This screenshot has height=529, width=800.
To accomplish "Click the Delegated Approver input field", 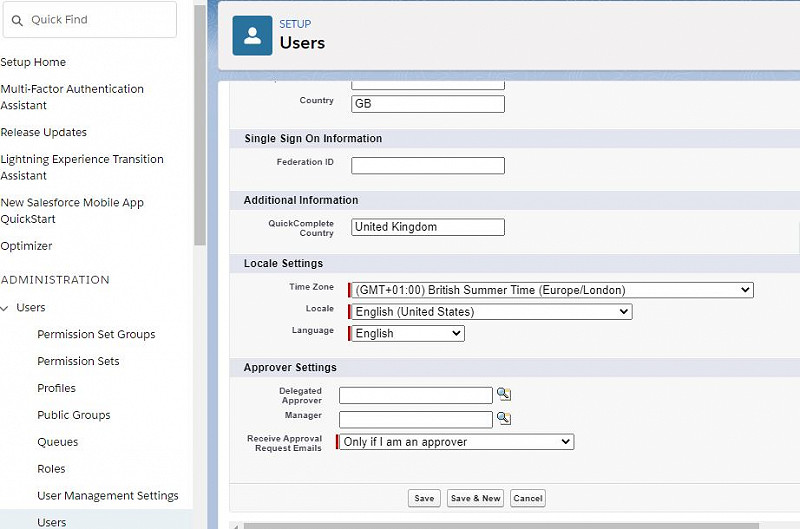I will tap(416, 395).
